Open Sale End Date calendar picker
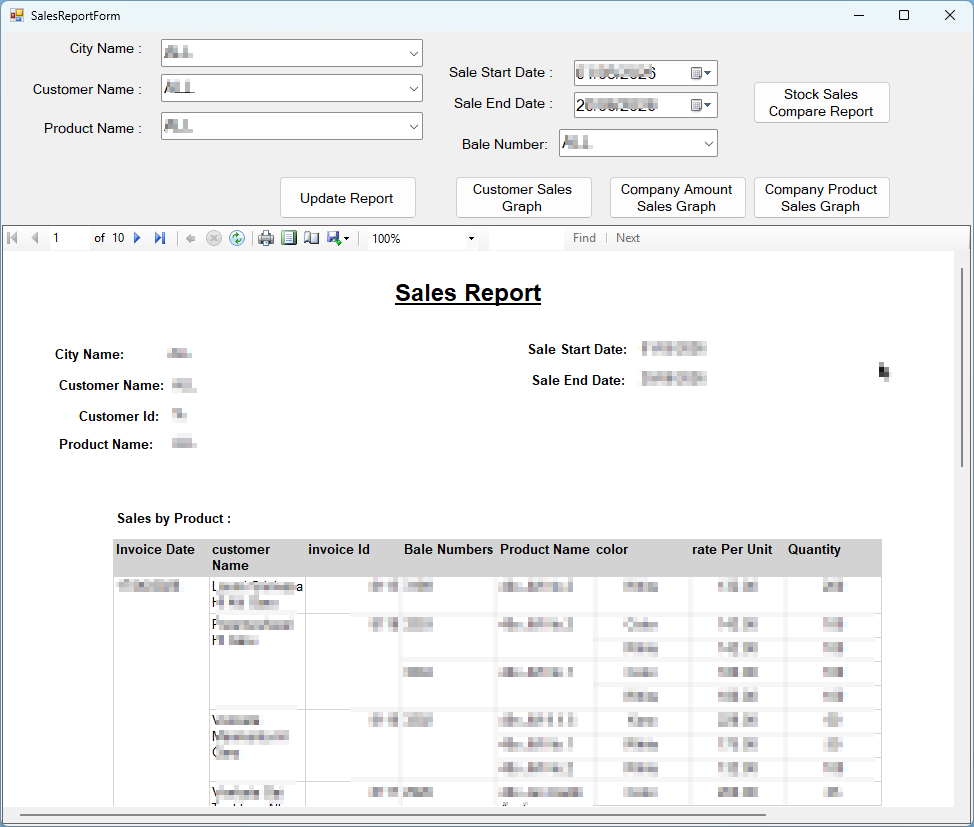The image size is (974, 827). point(701,104)
